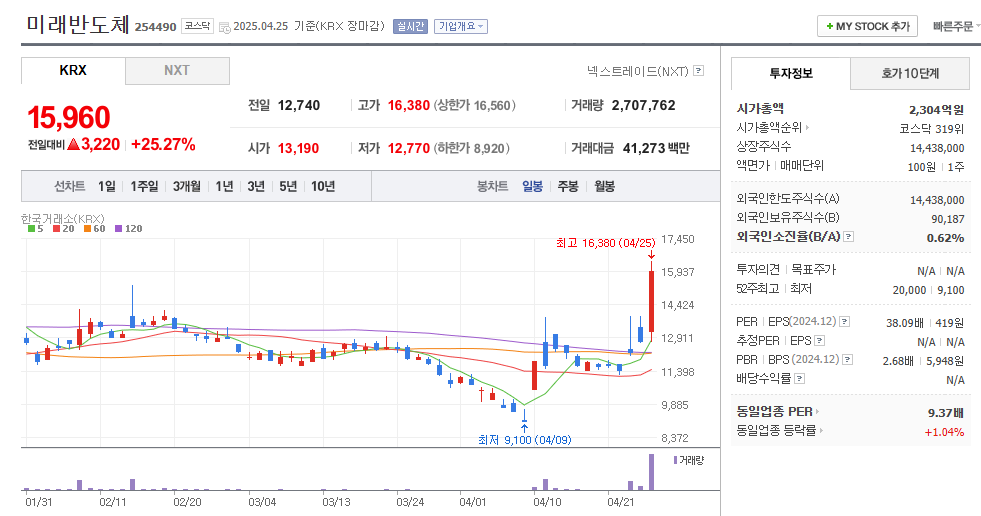
Task: Select the 일봉 candle chart
Action: click(532, 186)
